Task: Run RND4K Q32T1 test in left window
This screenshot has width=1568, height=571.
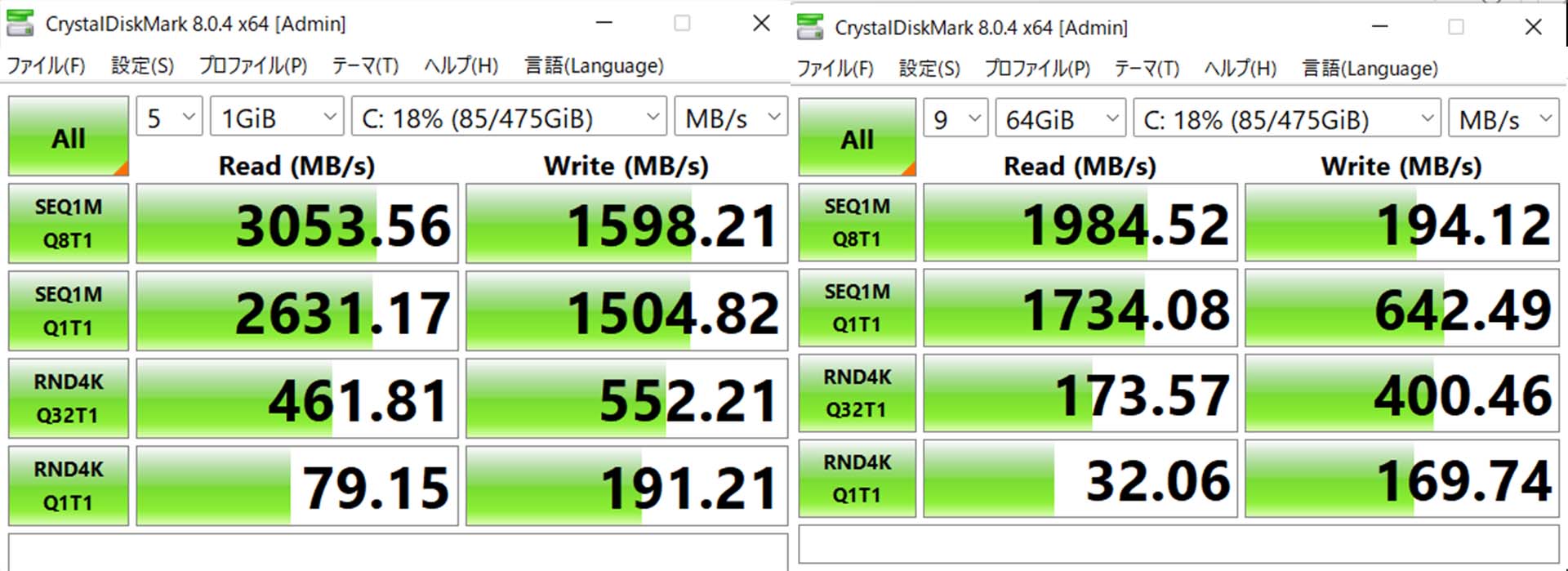Action: point(69,398)
